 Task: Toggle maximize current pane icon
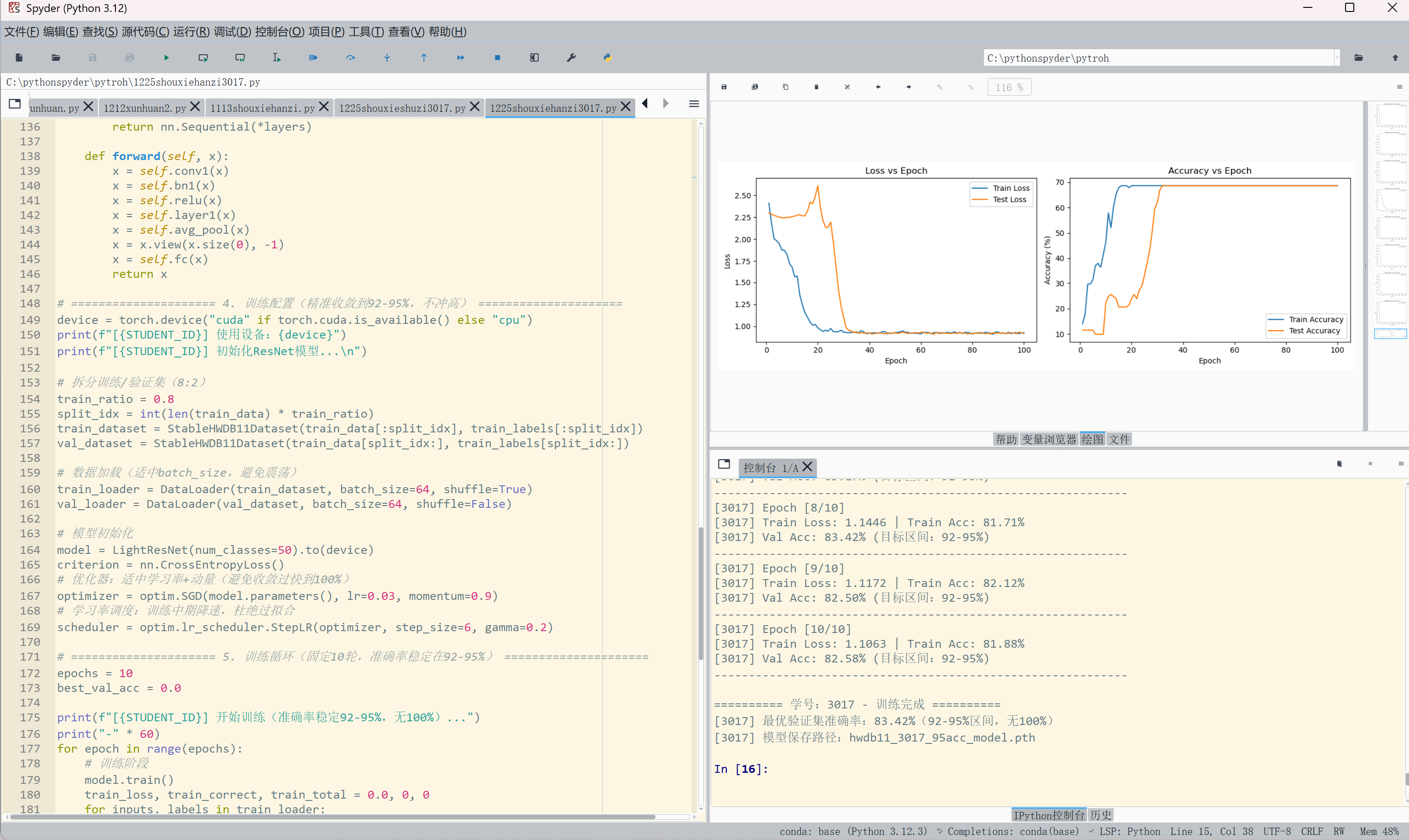534,58
